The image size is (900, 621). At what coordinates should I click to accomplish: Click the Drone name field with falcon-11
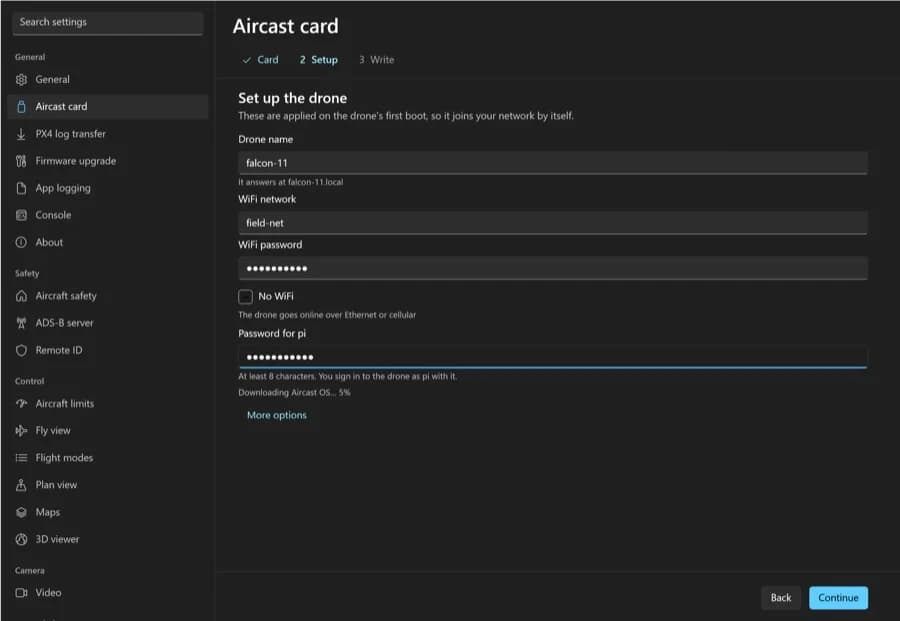[553, 163]
